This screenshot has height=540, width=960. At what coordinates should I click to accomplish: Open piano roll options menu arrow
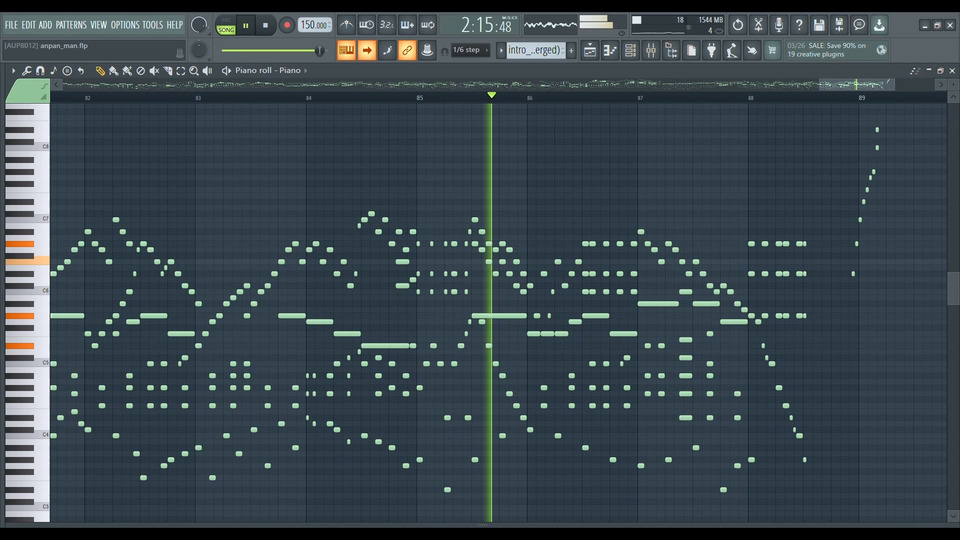point(13,71)
